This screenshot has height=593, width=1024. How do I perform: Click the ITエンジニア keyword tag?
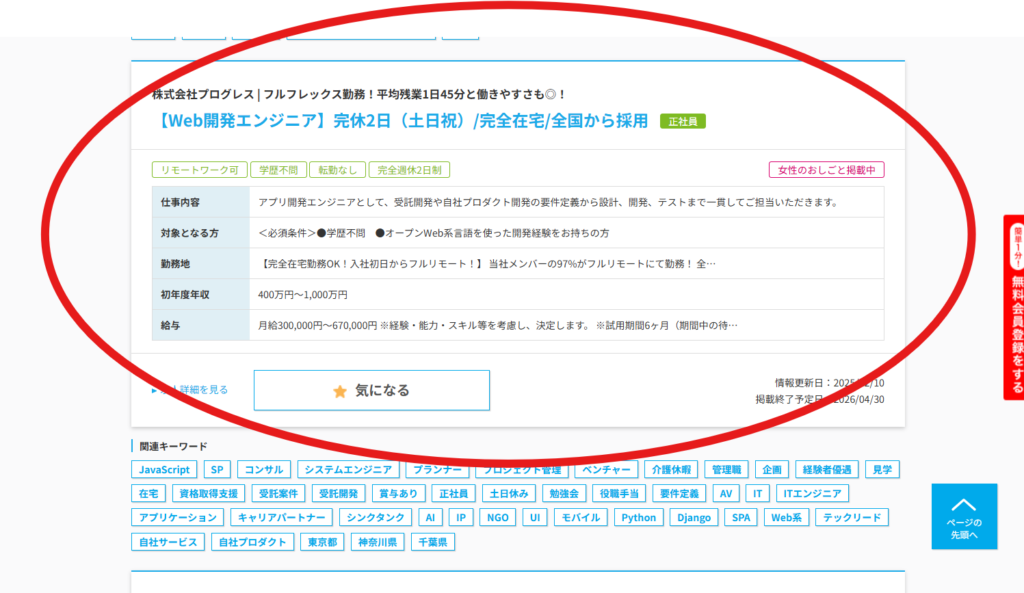[813, 494]
